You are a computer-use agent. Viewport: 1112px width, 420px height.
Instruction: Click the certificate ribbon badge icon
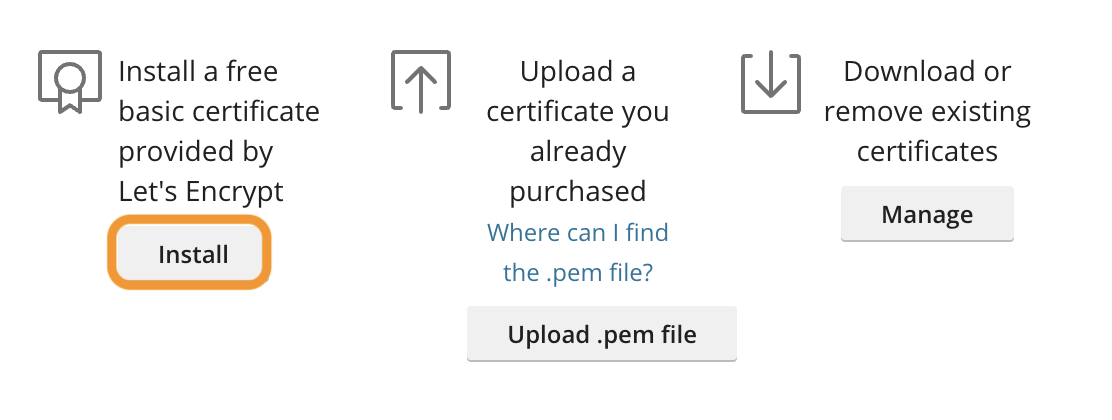tap(70, 80)
